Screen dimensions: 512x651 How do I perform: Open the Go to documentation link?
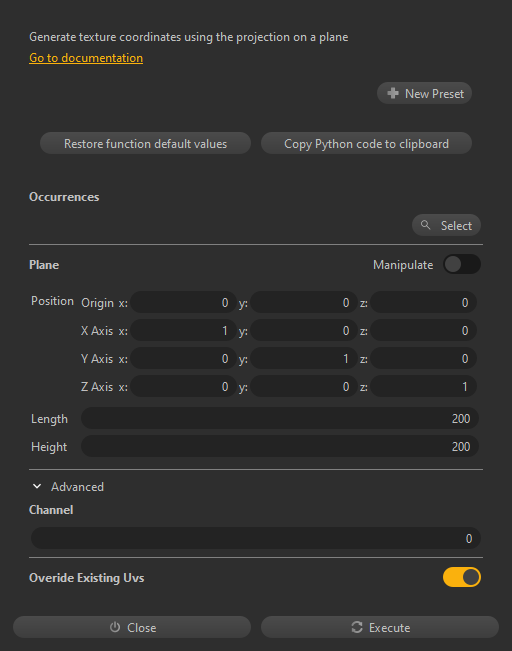click(86, 58)
